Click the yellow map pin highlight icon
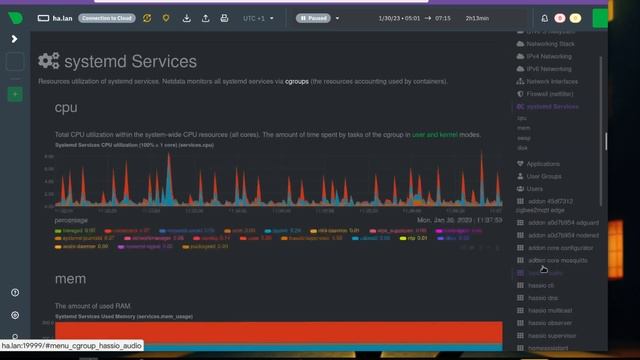Image resolution: width=640 pixels, height=360 pixels. [x=166, y=18]
